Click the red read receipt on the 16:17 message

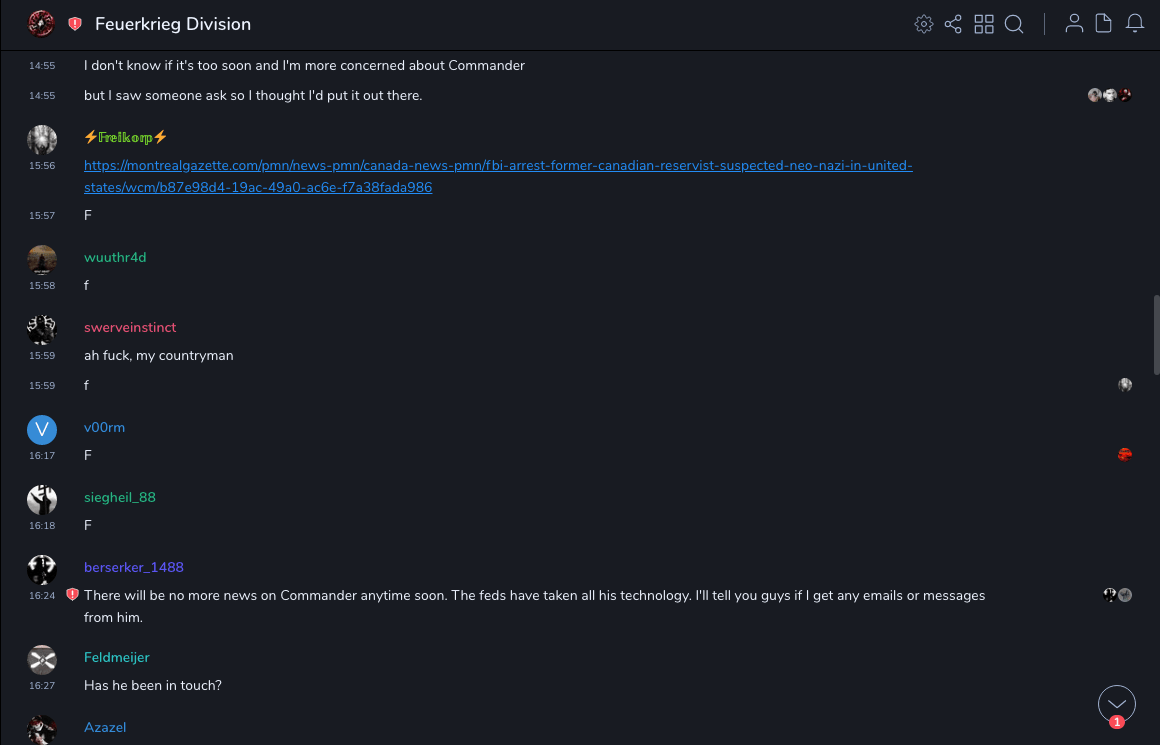1125,455
